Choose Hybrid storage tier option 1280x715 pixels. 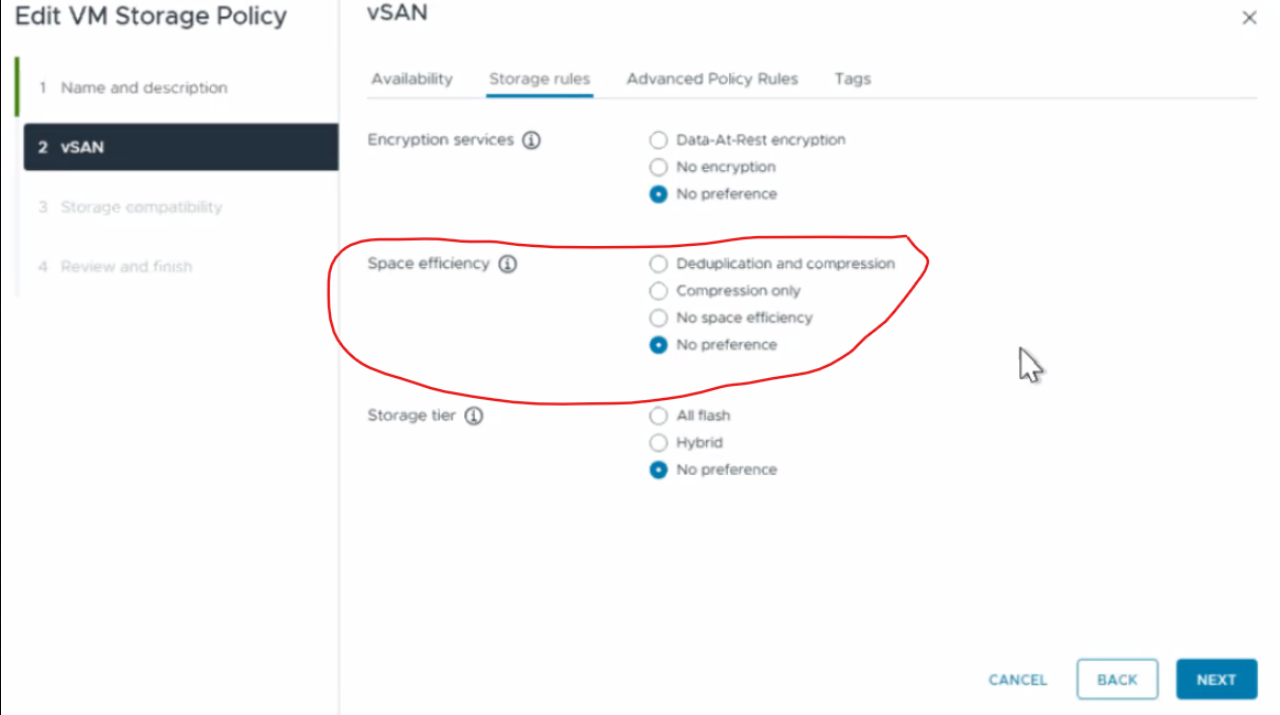[658, 442]
